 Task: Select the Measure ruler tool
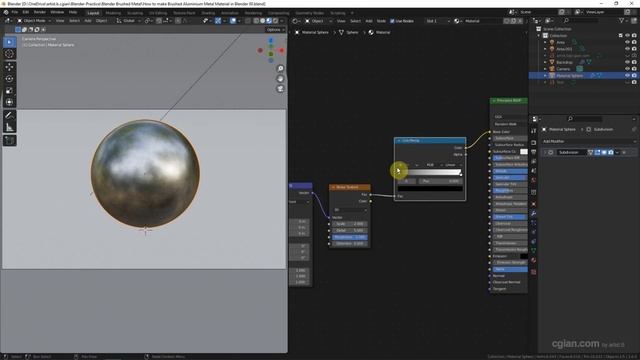pyautogui.click(x=9, y=127)
